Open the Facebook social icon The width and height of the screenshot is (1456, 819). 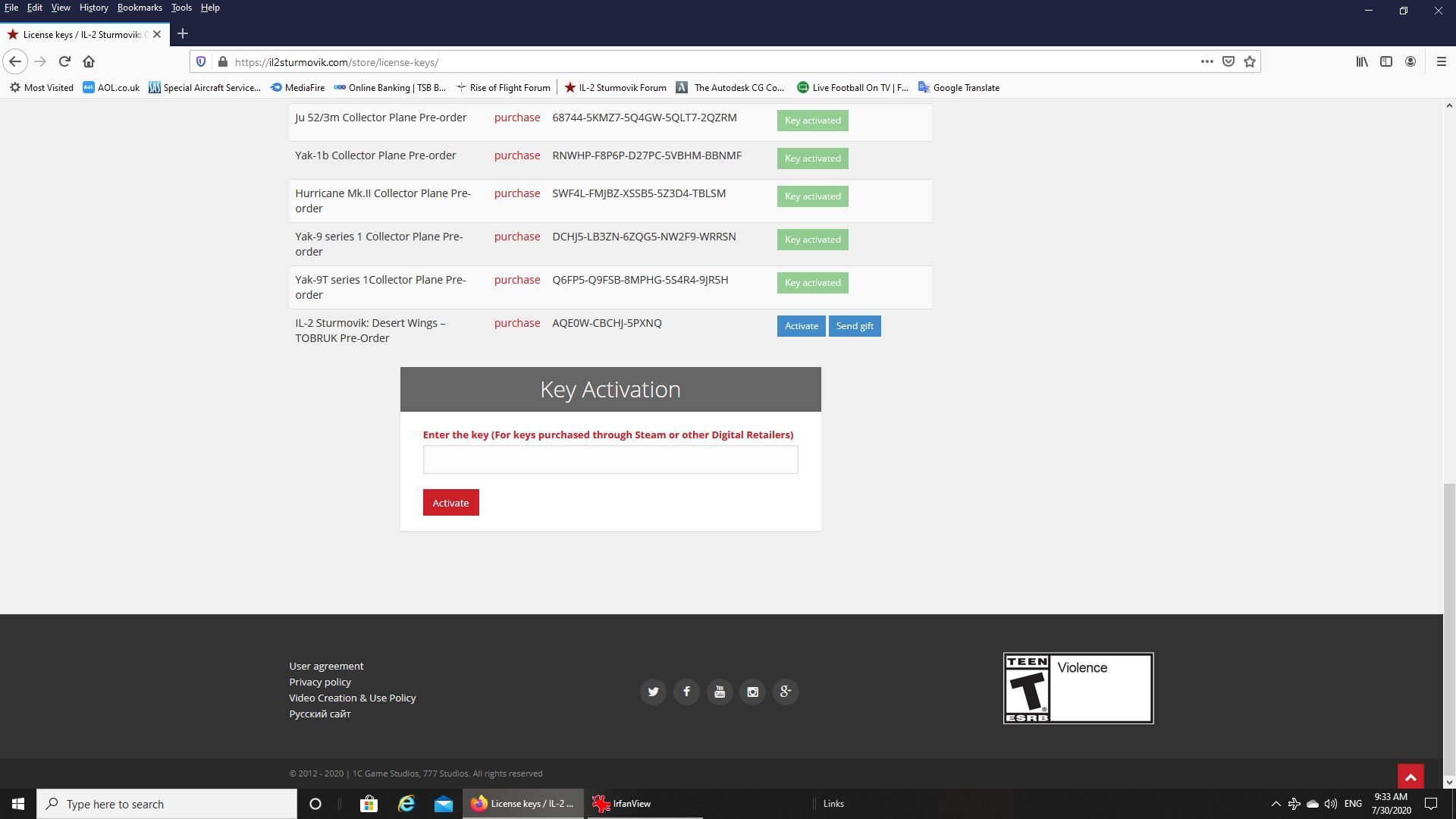coord(686,692)
